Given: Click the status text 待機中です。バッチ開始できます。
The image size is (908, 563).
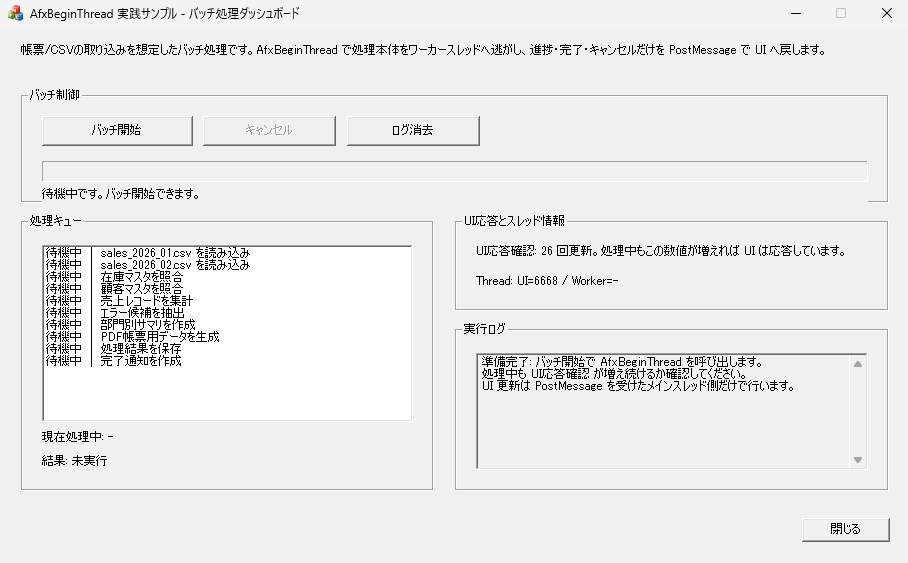Looking at the screenshot, I should pyautogui.click(x=121, y=194).
